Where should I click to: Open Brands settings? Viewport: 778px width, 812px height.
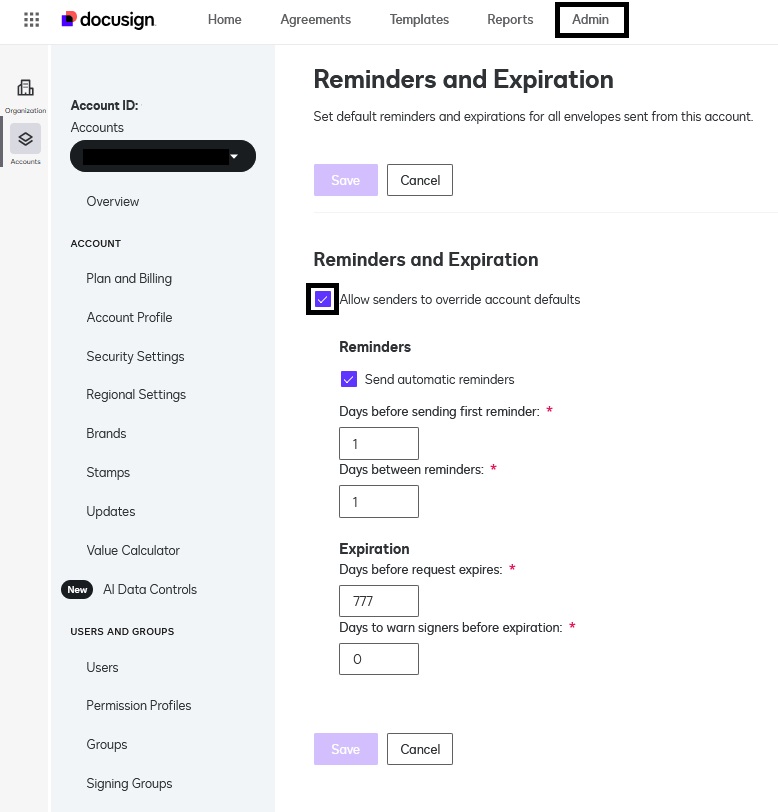point(106,433)
